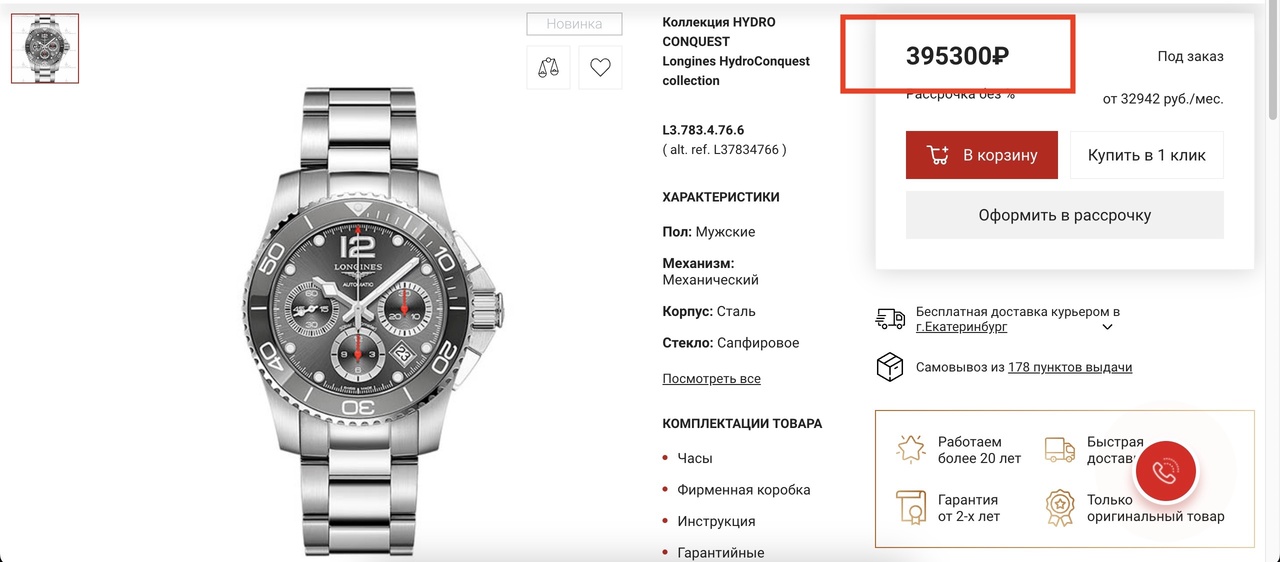Viewport: 1280px width, 562px height.
Task: Click the warranty certificate icon
Action: tap(911, 508)
